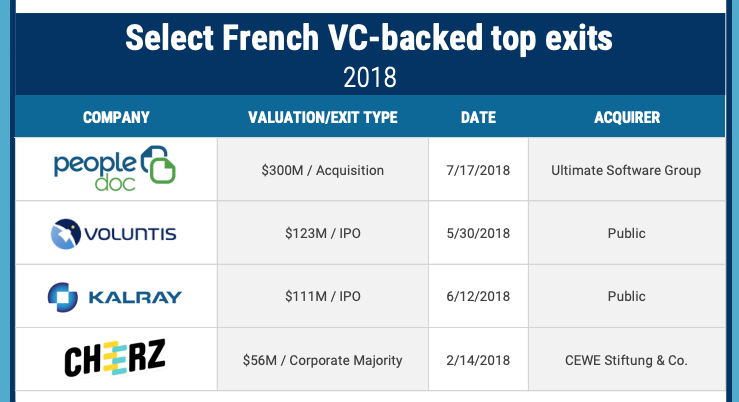Select the Voluntis logo
The width and height of the screenshot is (739, 402).
115,233
